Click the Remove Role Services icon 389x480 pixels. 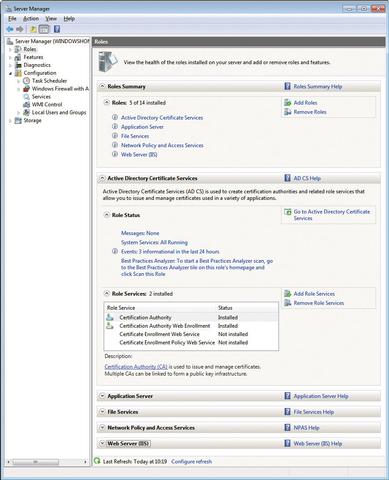click(x=287, y=303)
